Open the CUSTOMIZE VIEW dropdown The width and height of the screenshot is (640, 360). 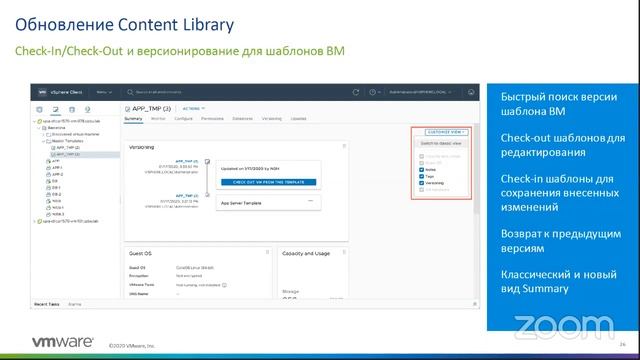446,132
